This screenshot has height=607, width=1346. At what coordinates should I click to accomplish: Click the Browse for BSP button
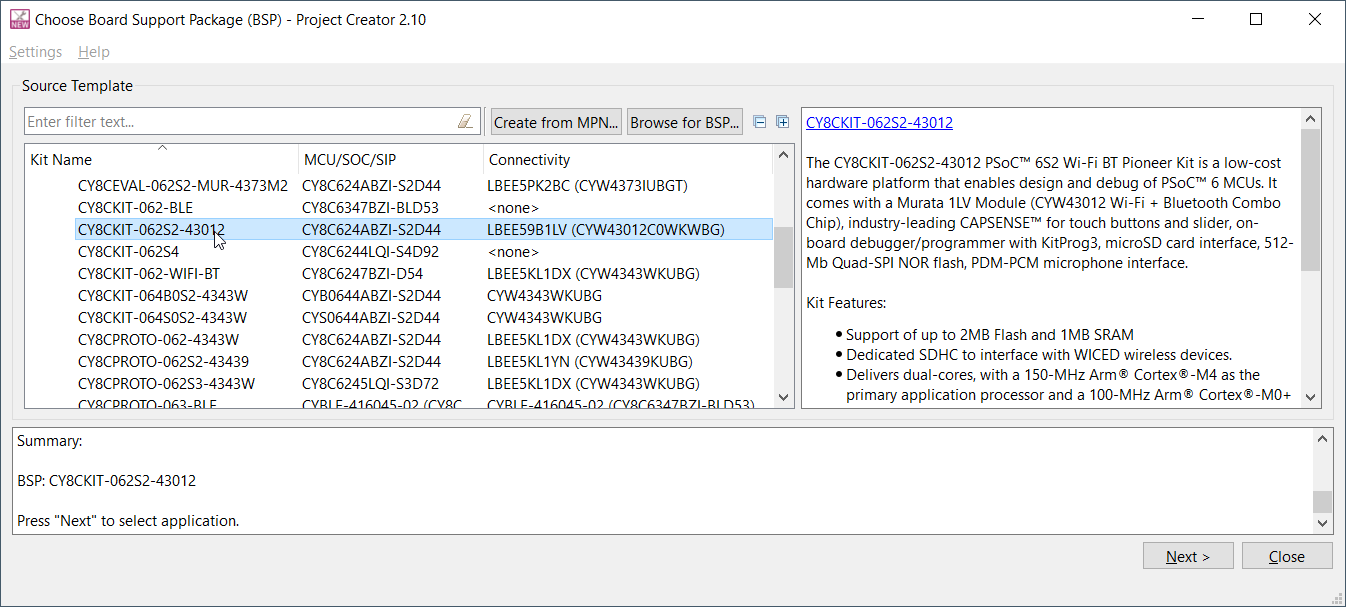coord(685,122)
